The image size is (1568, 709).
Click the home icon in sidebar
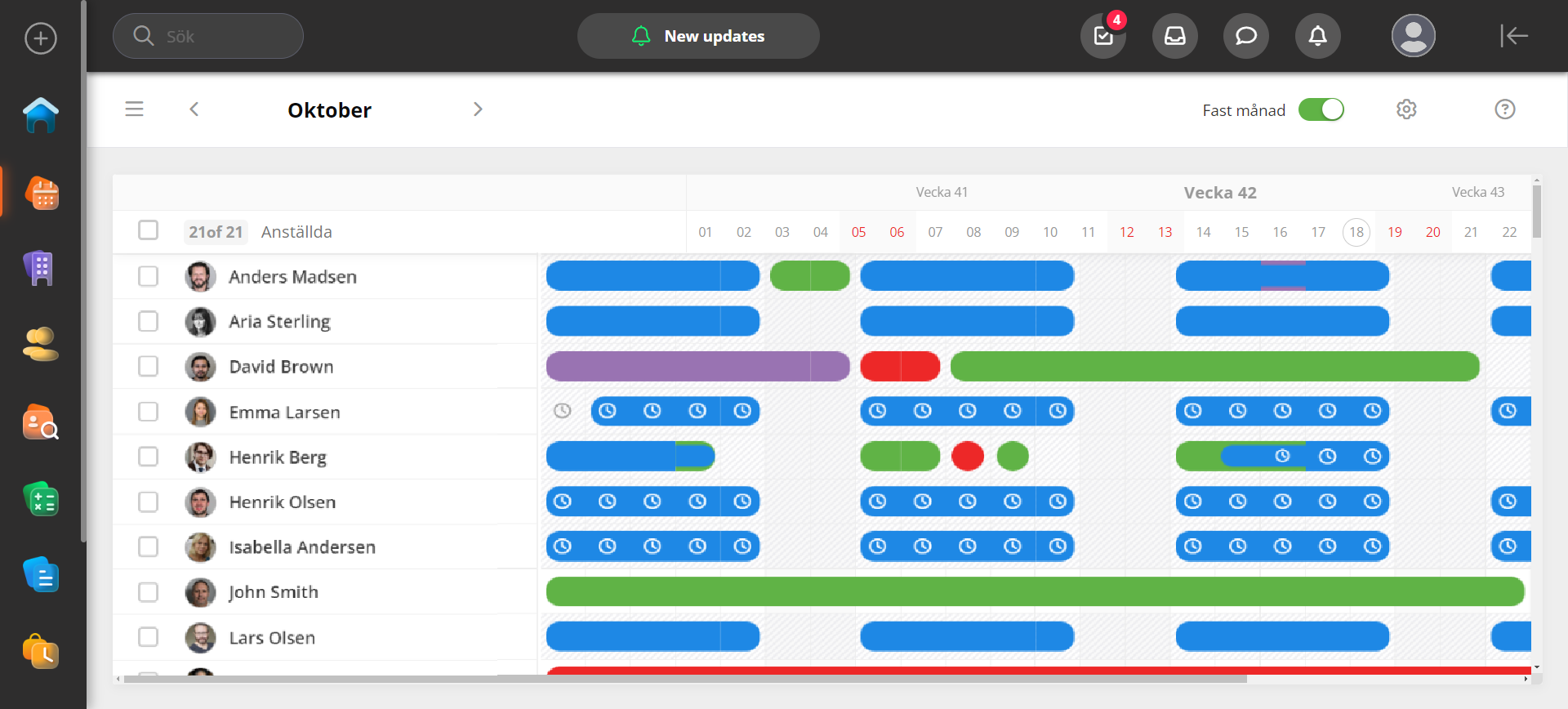pos(40,115)
